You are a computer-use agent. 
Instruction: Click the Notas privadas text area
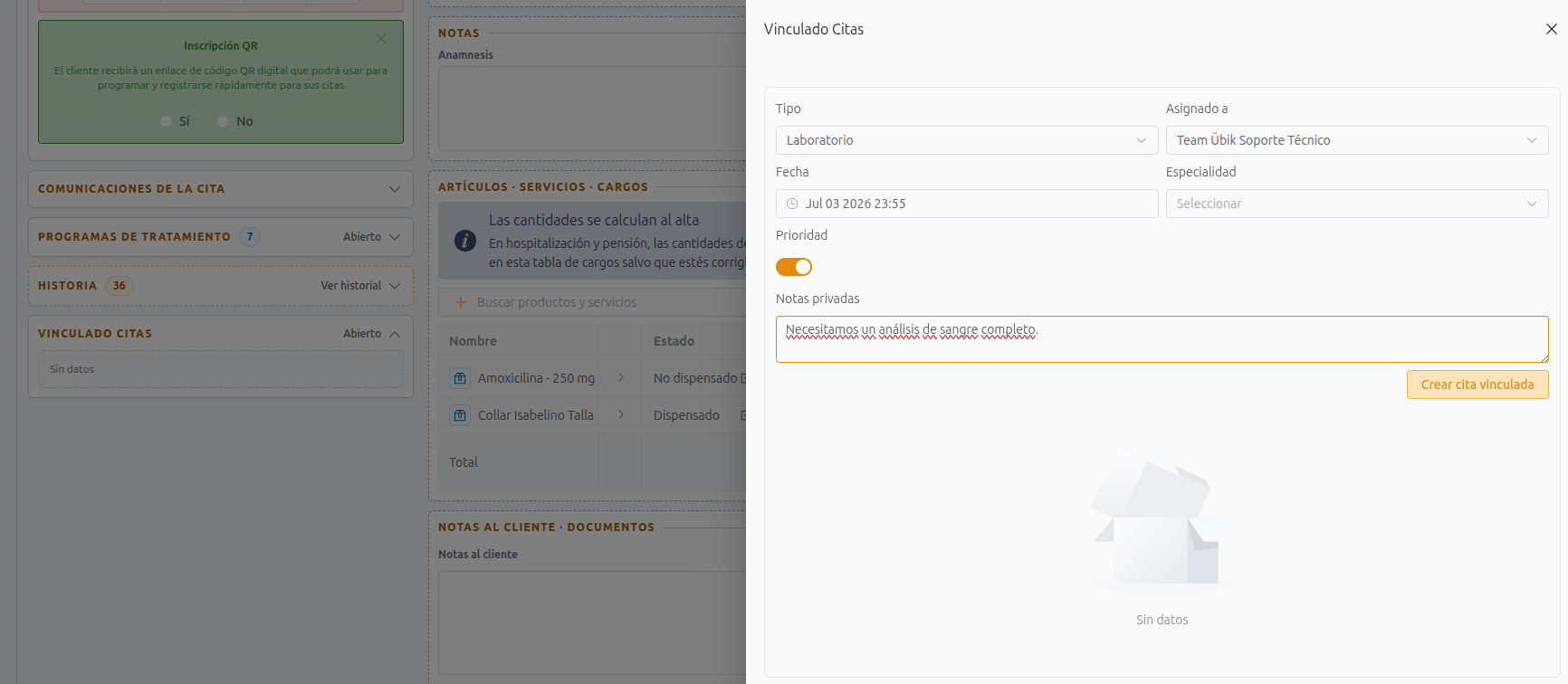click(1162, 339)
